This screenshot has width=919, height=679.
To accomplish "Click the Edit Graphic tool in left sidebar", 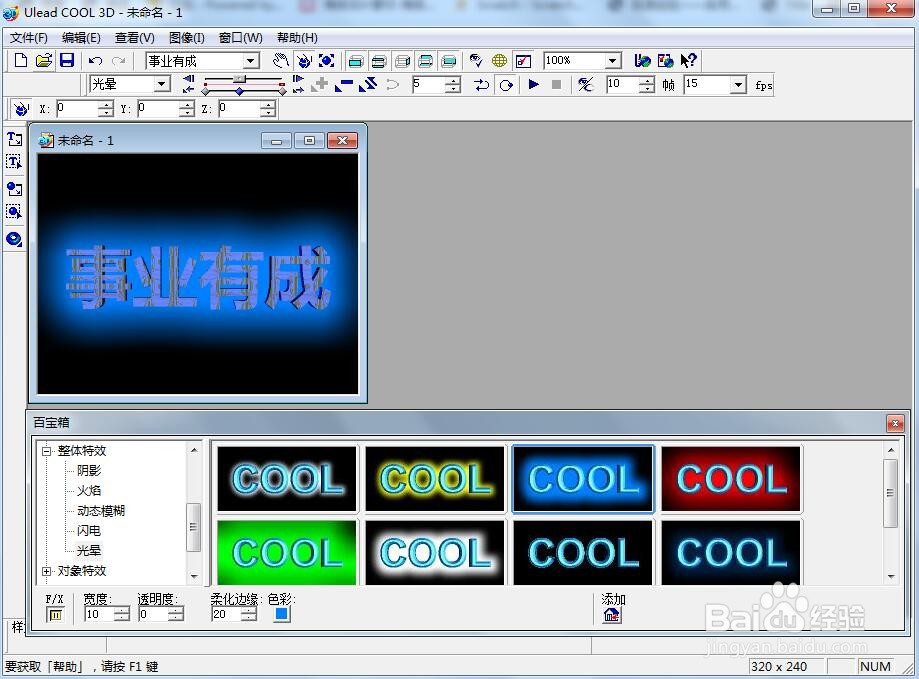I will 14,211.
